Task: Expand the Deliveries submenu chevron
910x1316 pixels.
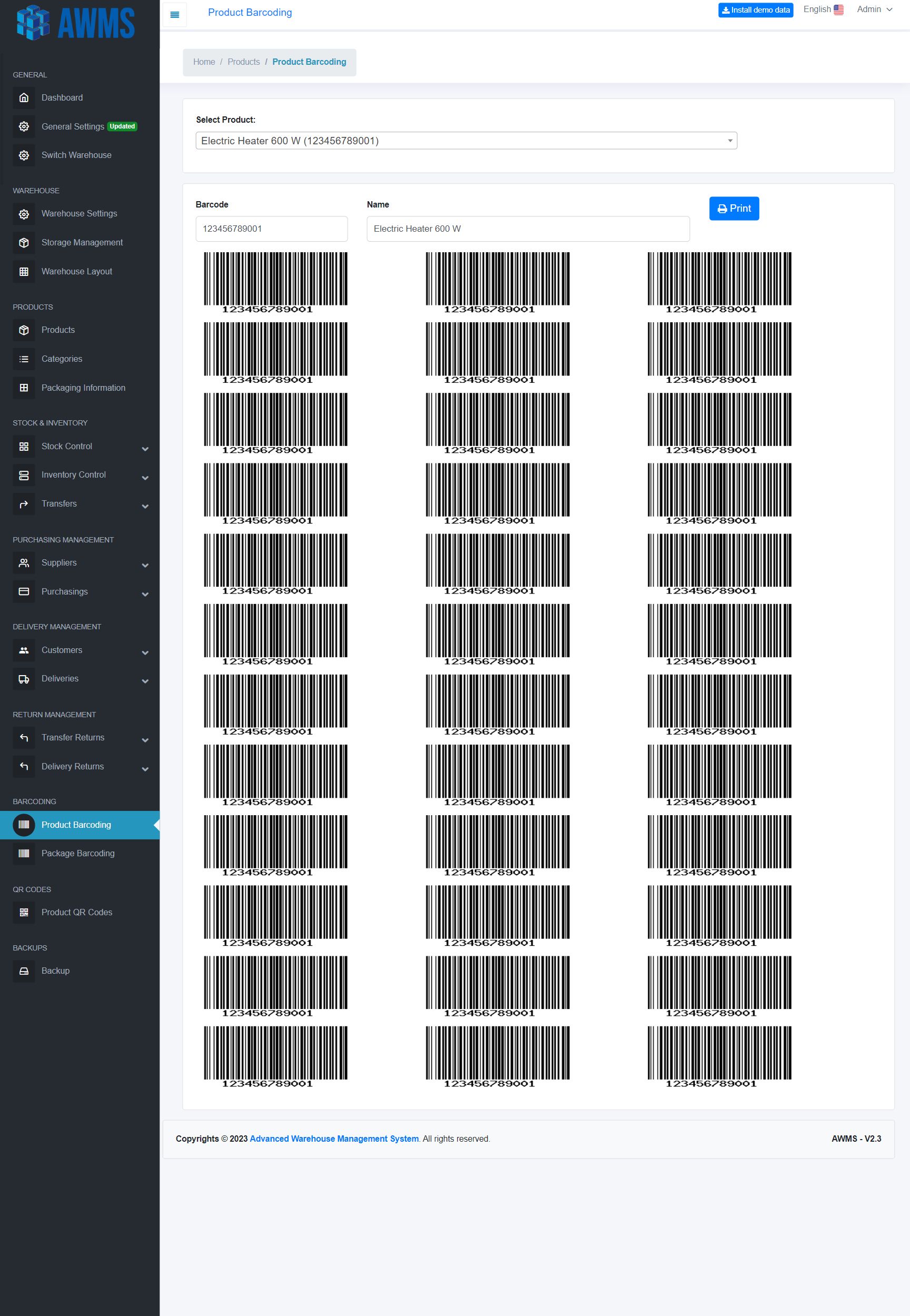Action: [145, 681]
